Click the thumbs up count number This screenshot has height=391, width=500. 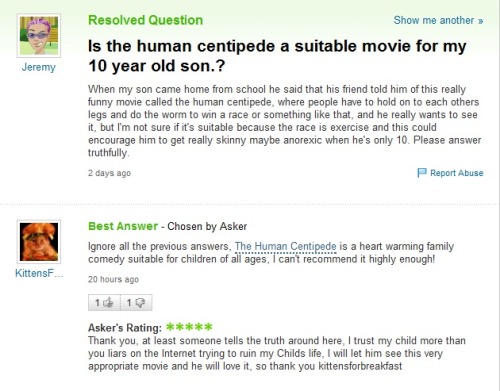[x=97, y=303]
